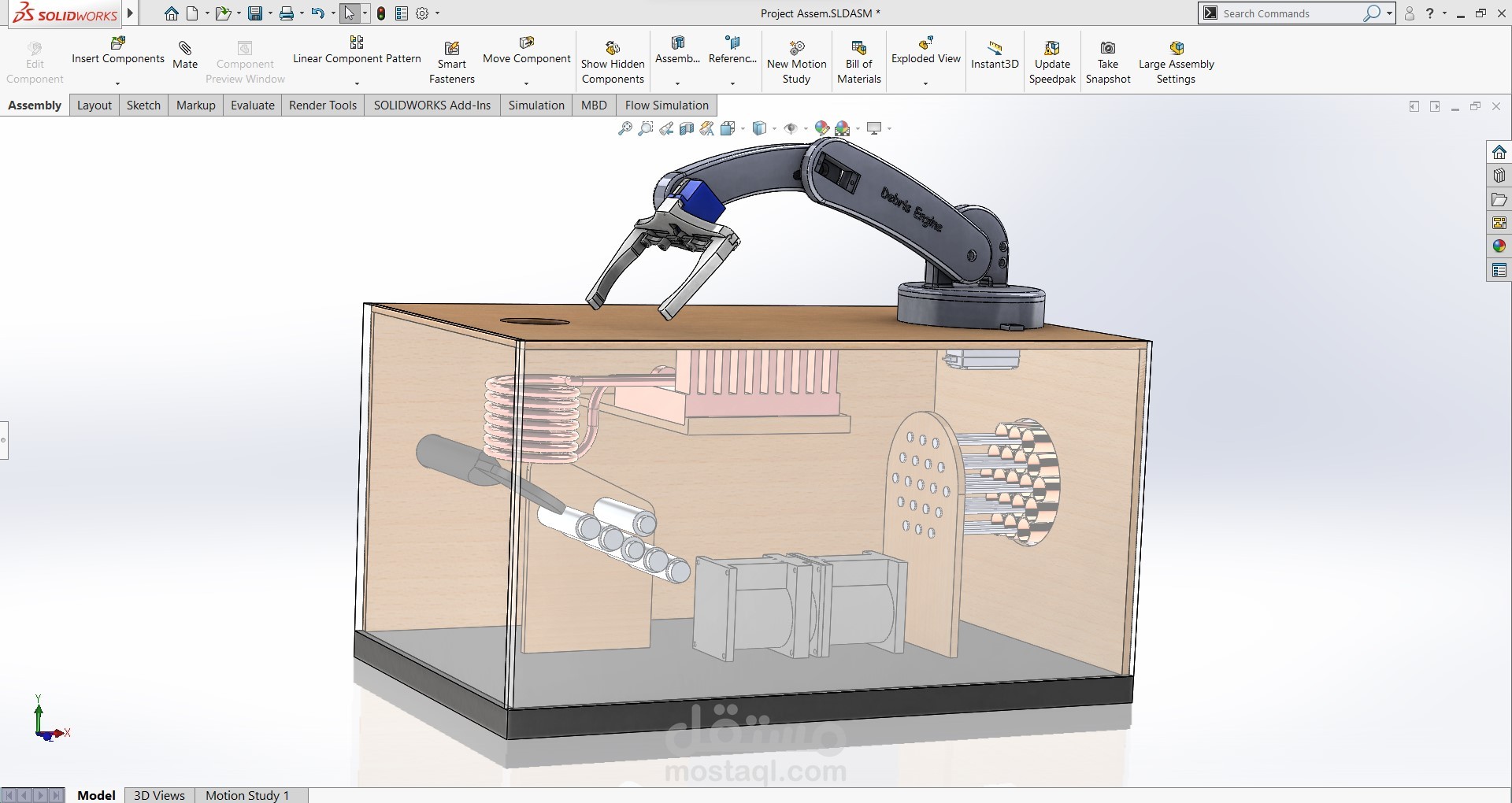Image resolution: width=1512 pixels, height=803 pixels.
Task: Toggle Large Assembly Settings
Action: (1177, 59)
